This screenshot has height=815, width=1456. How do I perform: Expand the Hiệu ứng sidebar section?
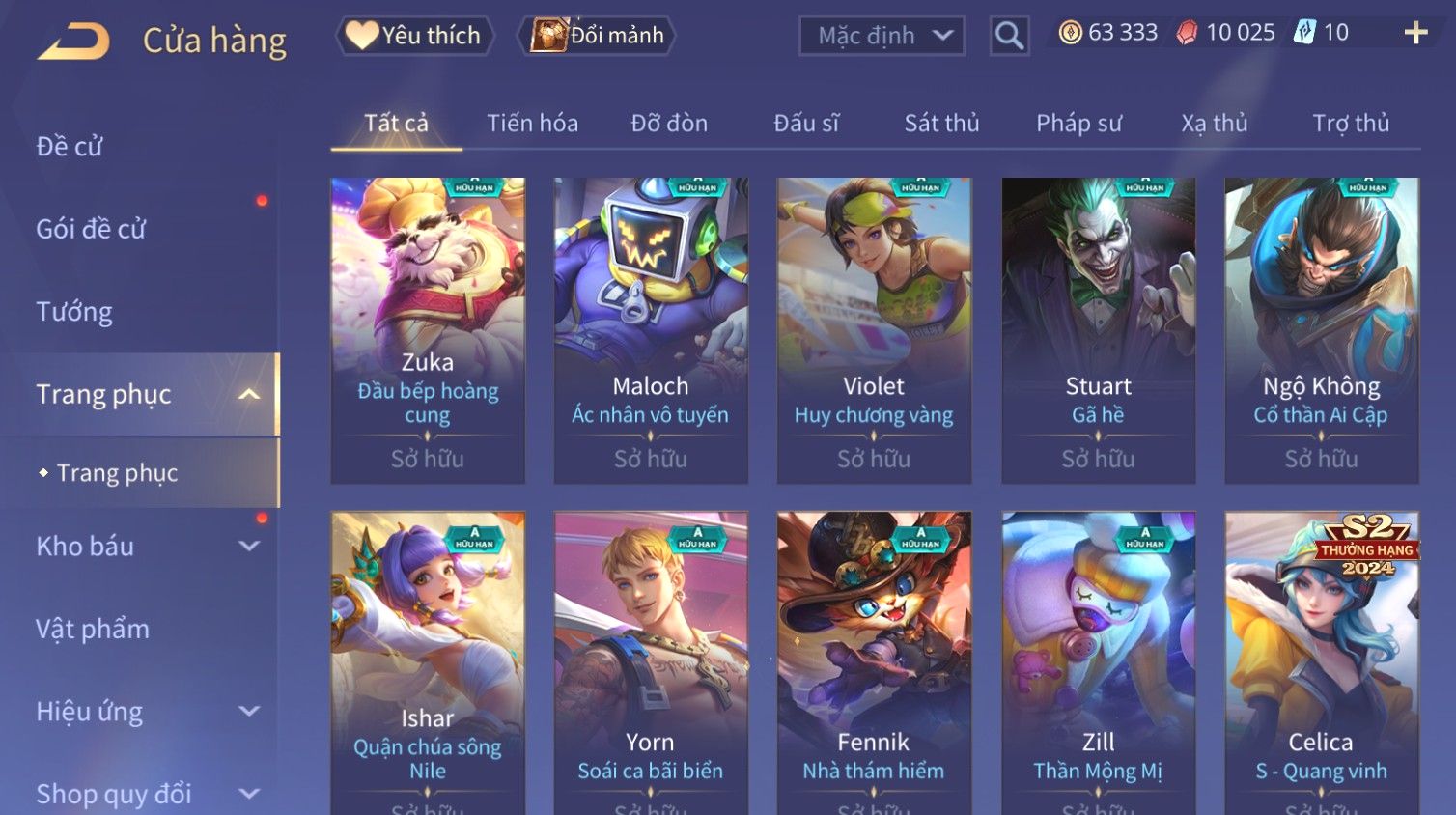click(x=249, y=712)
